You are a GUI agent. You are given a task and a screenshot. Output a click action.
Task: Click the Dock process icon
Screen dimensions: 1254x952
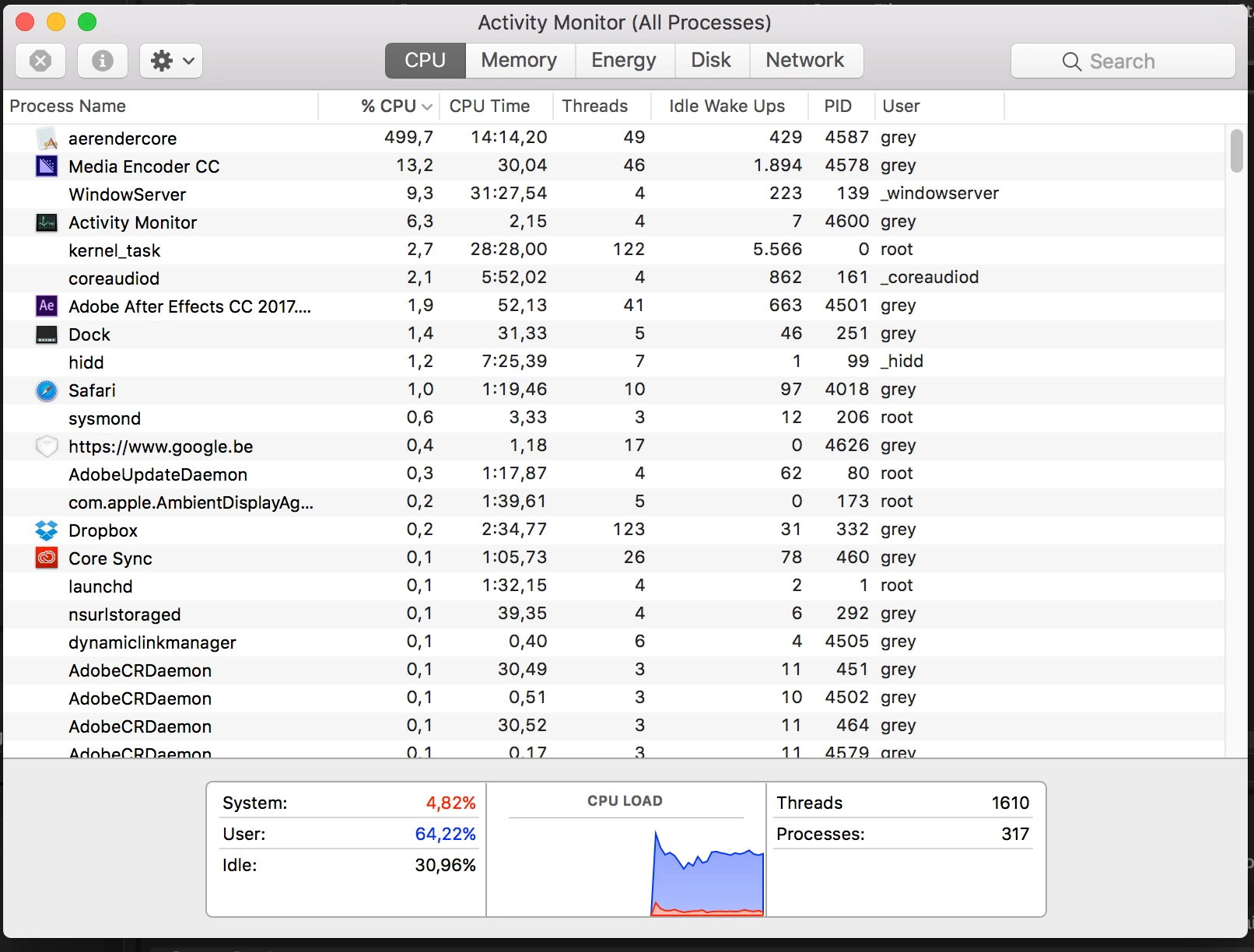tap(47, 334)
